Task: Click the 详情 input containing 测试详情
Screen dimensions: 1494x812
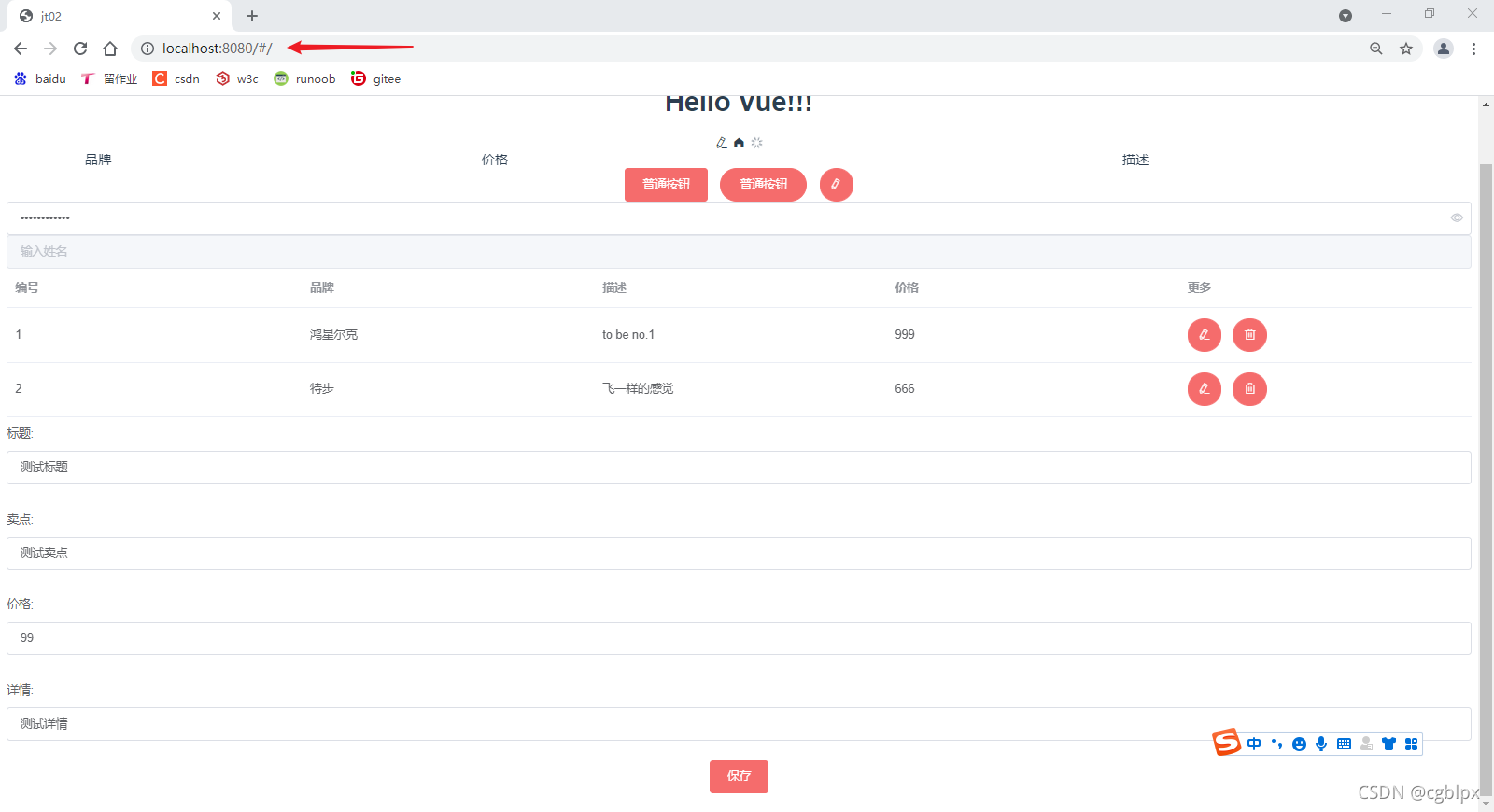Action: 739,724
